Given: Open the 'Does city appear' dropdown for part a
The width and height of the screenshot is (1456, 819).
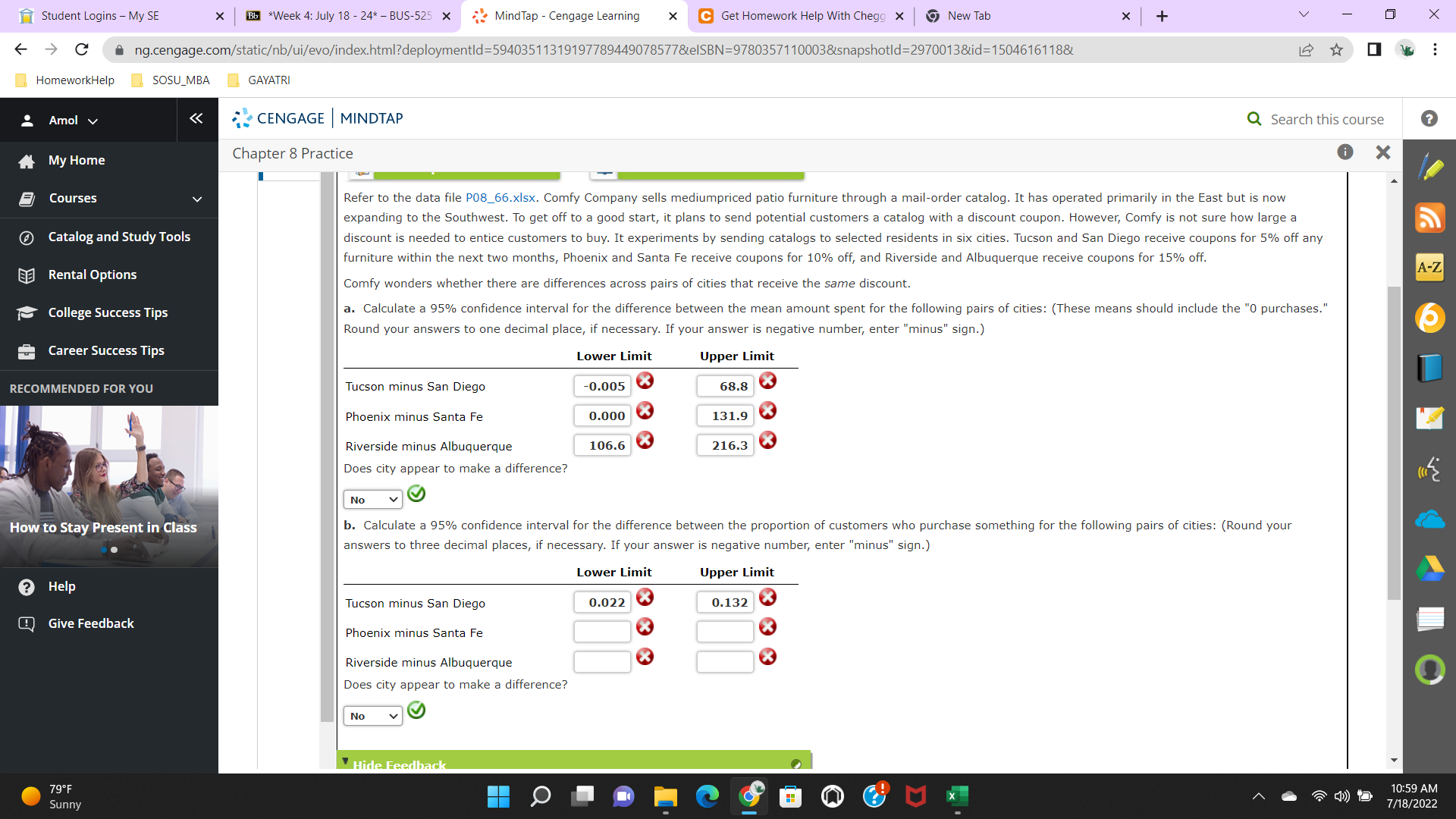Looking at the screenshot, I should tap(372, 500).
